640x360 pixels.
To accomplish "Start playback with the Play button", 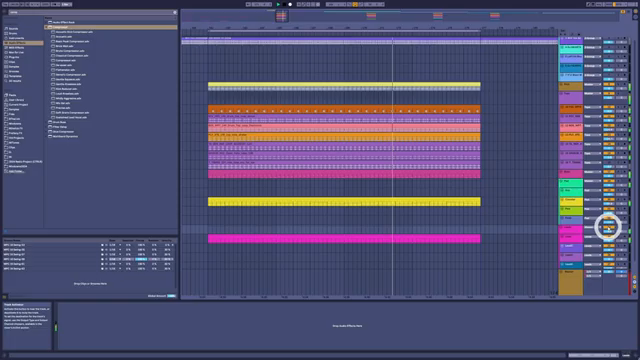I will pos(278,4).
